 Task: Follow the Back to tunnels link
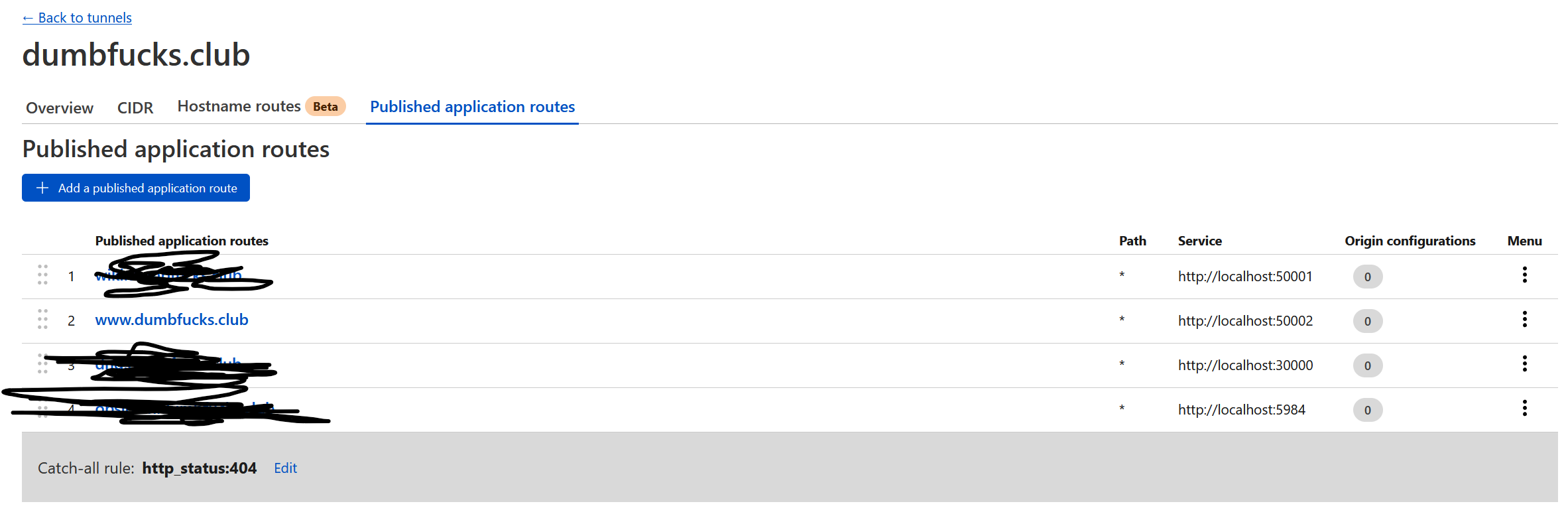pos(77,17)
